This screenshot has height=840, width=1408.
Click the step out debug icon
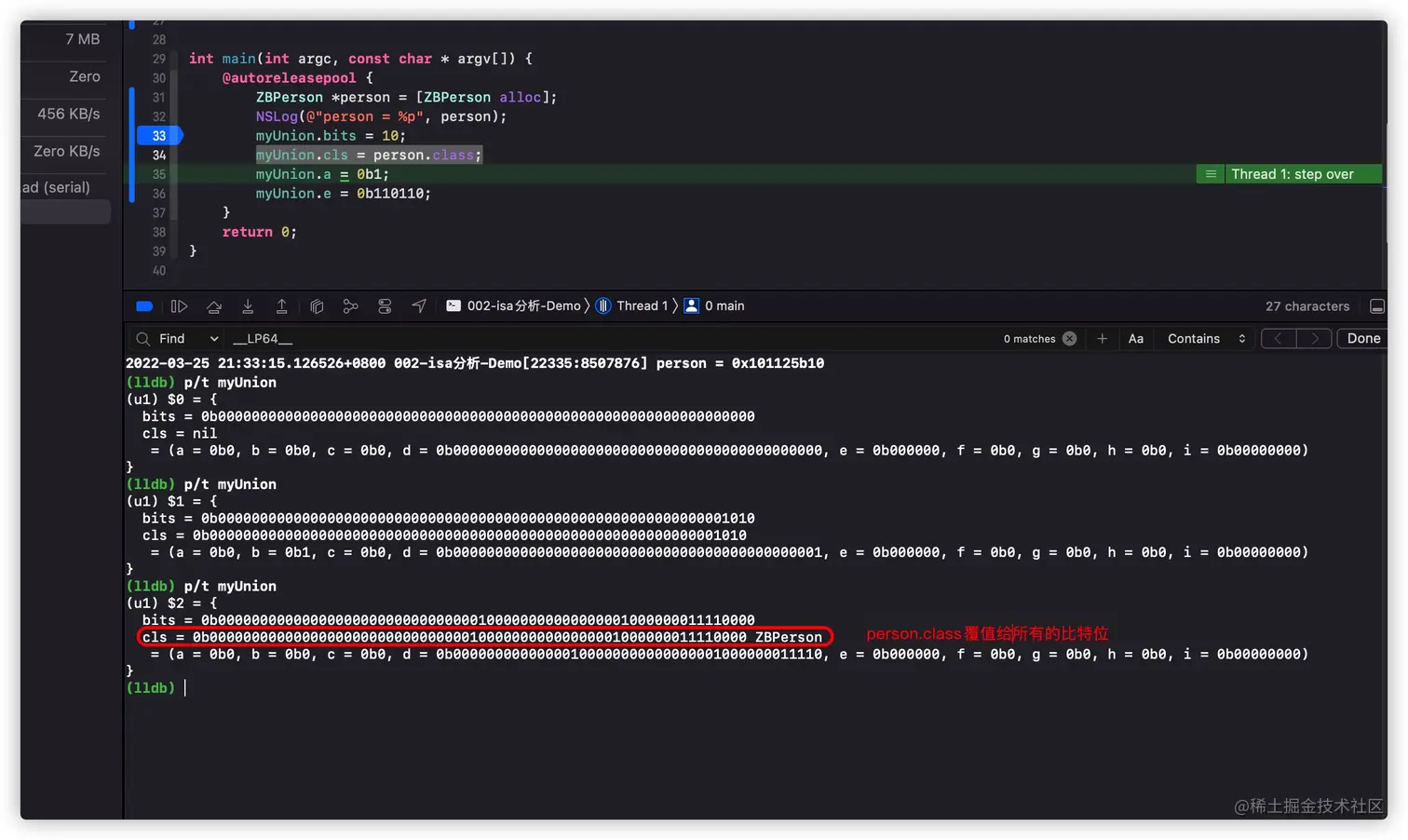click(281, 306)
